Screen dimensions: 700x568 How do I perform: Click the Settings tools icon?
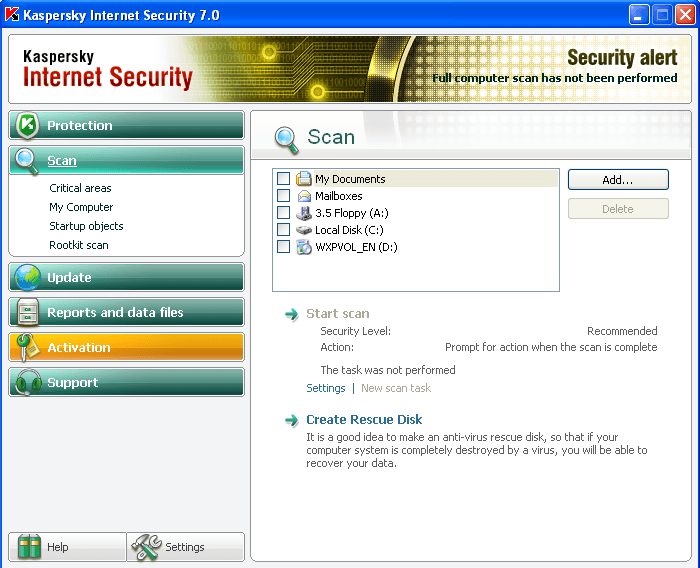point(146,547)
